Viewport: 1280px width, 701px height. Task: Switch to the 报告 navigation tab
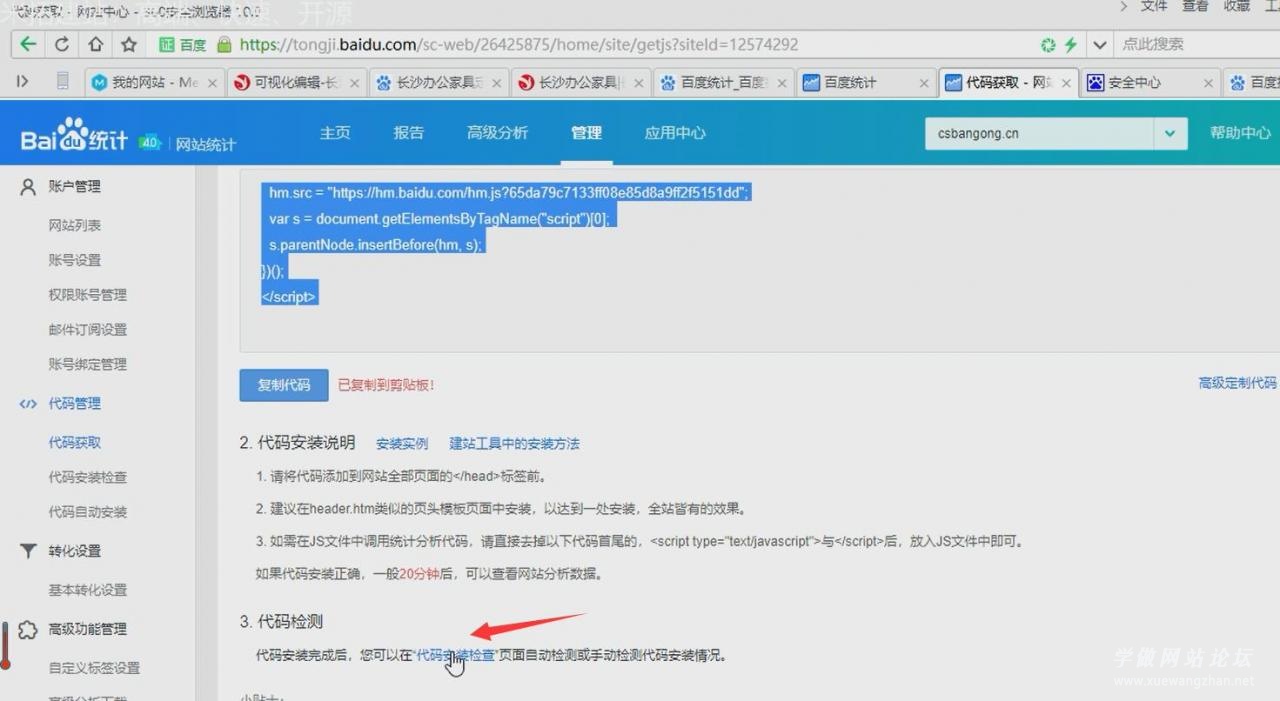tap(409, 131)
